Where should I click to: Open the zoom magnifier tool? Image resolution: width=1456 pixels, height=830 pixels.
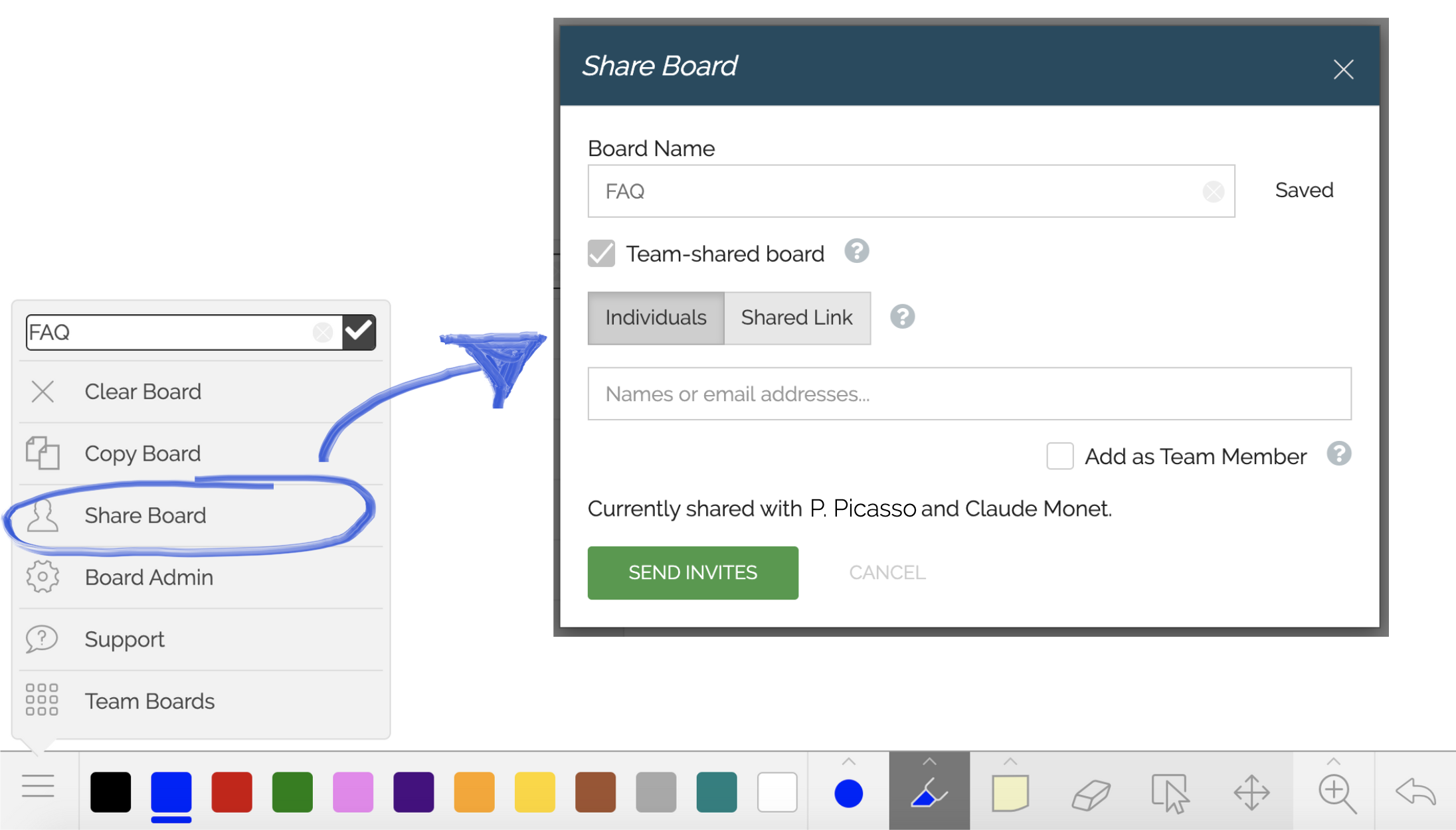tap(1336, 793)
